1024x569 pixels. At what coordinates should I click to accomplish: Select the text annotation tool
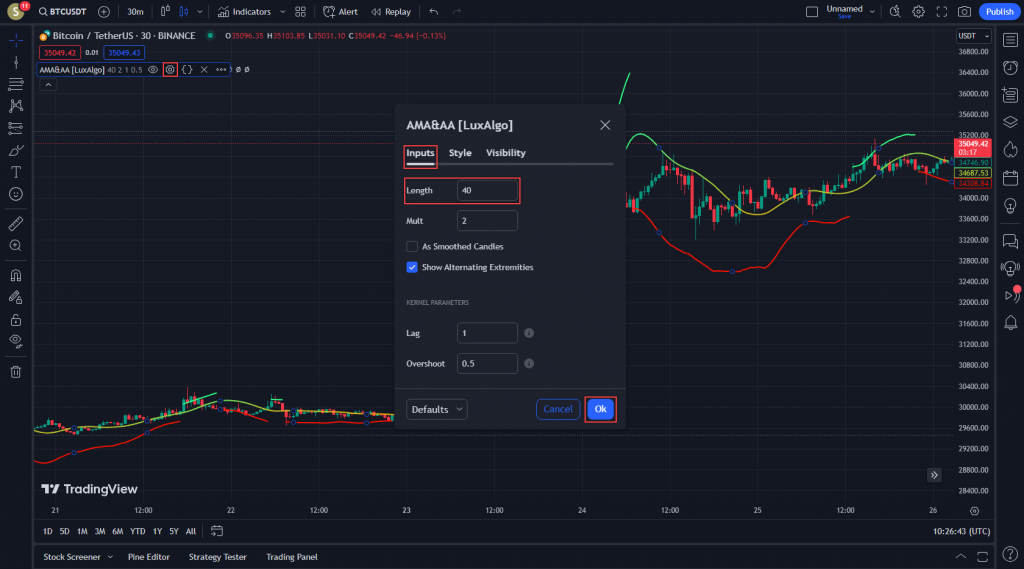[x=16, y=172]
